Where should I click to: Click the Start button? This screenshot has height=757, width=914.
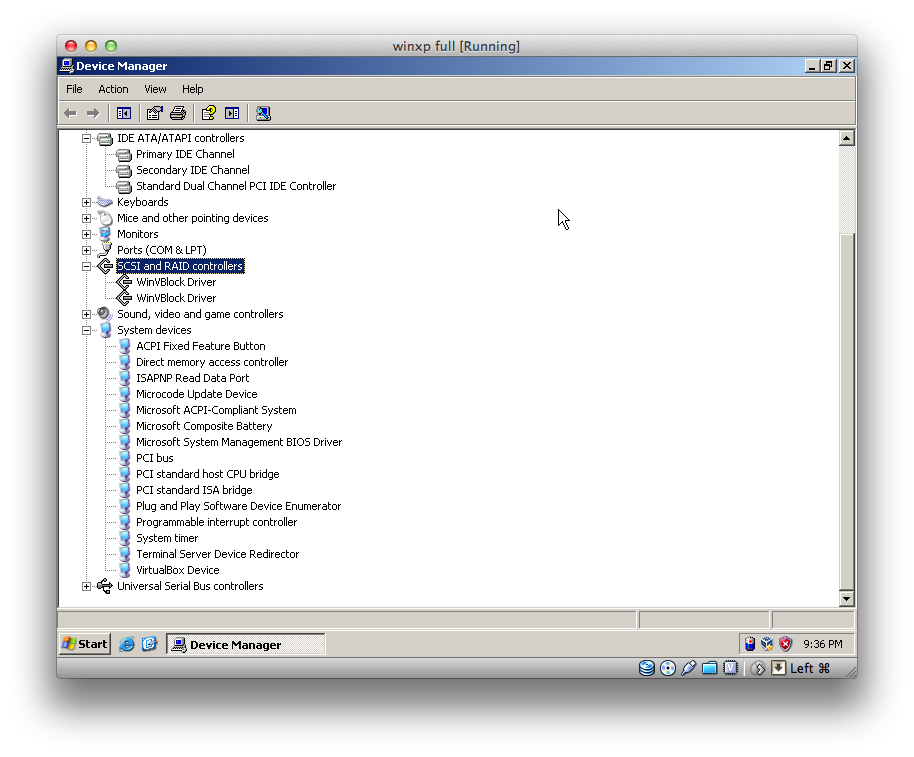(x=85, y=644)
